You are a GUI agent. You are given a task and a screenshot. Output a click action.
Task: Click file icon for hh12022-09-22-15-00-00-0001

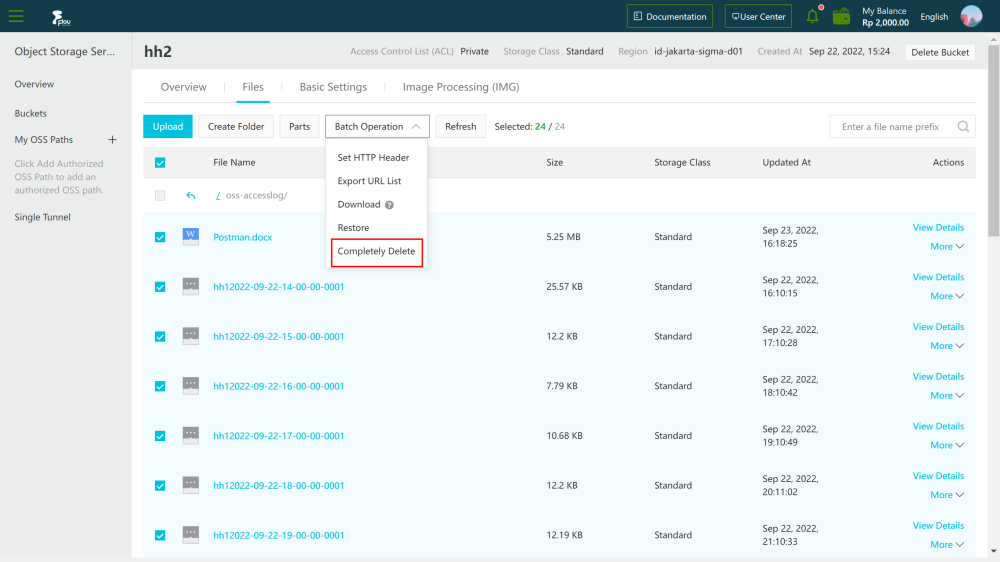(191, 336)
